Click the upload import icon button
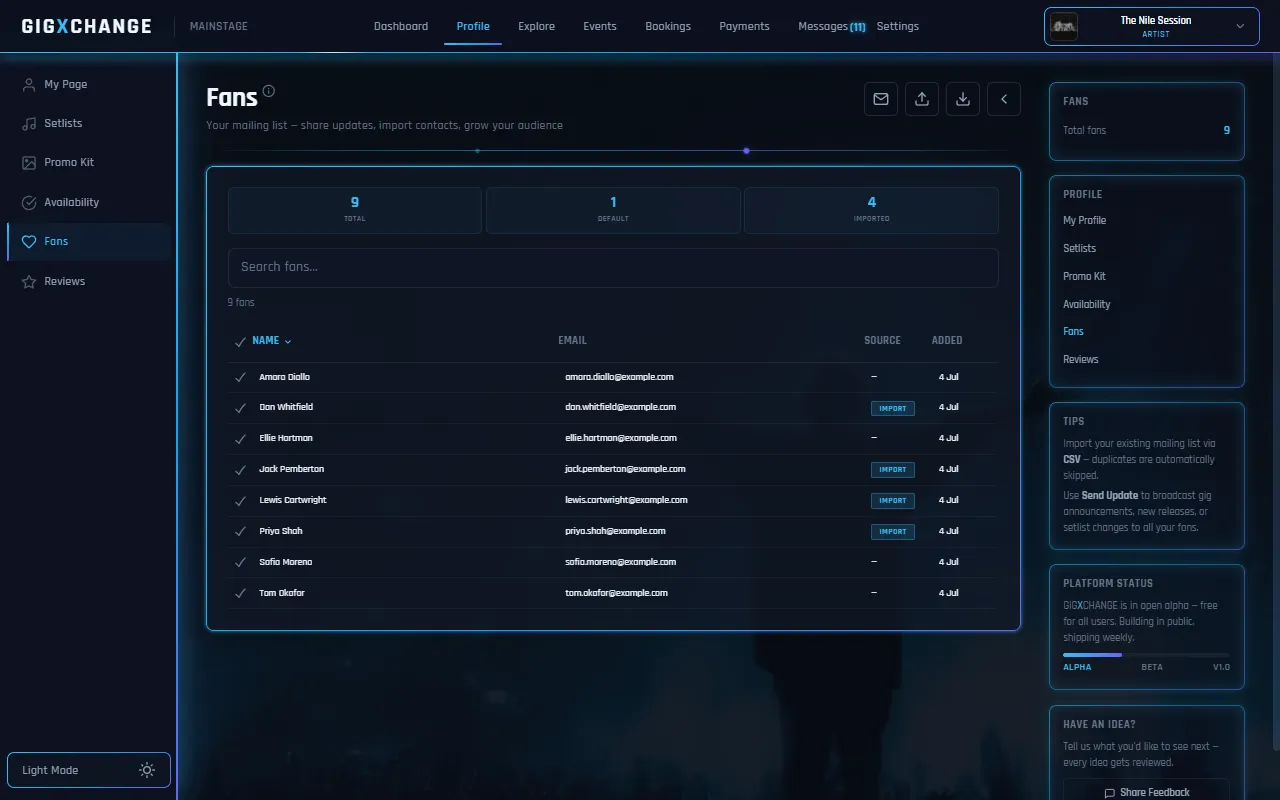Image resolution: width=1280 pixels, height=800 pixels. pyautogui.click(x=922, y=99)
